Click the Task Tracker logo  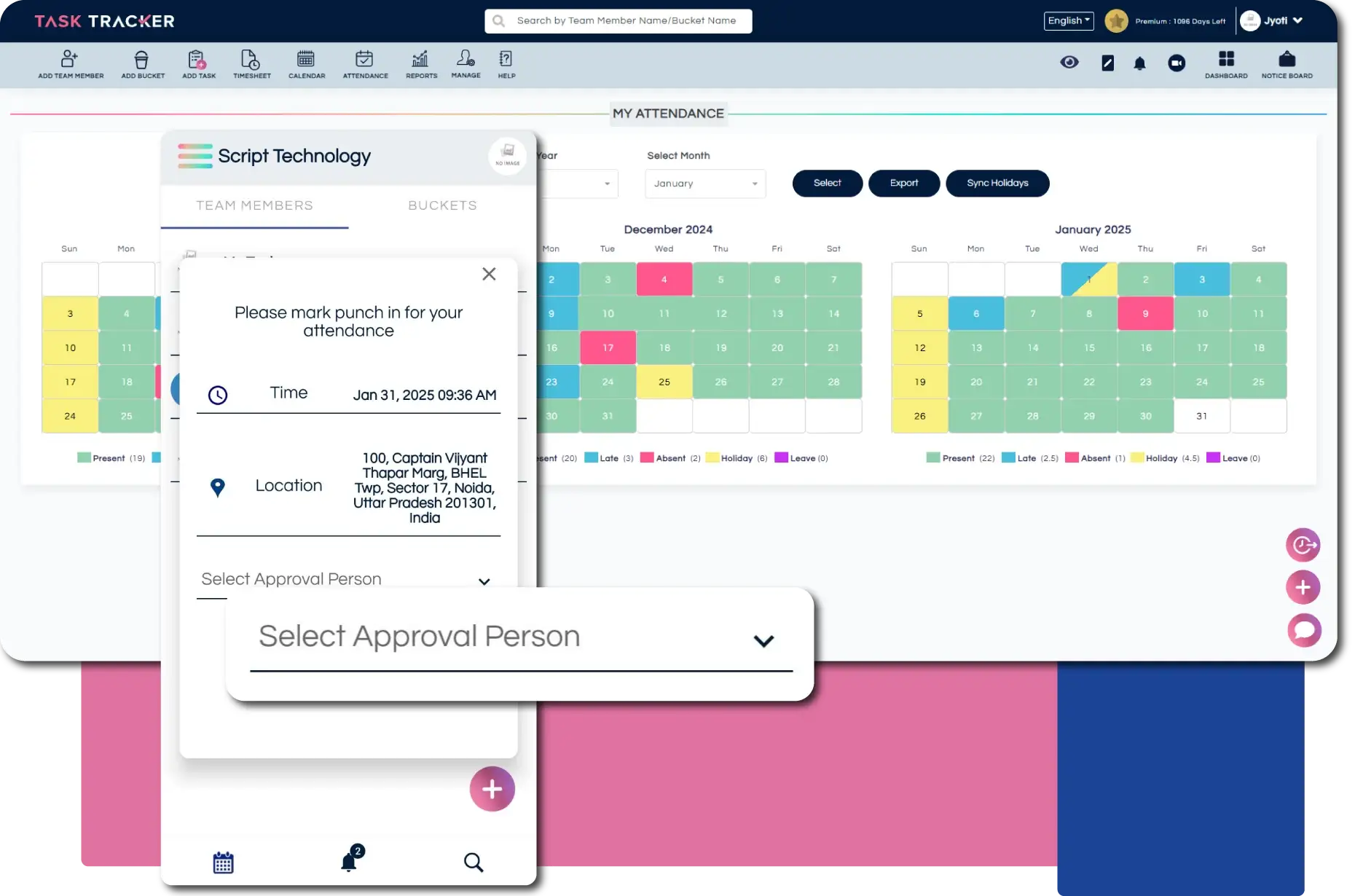click(104, 21)
